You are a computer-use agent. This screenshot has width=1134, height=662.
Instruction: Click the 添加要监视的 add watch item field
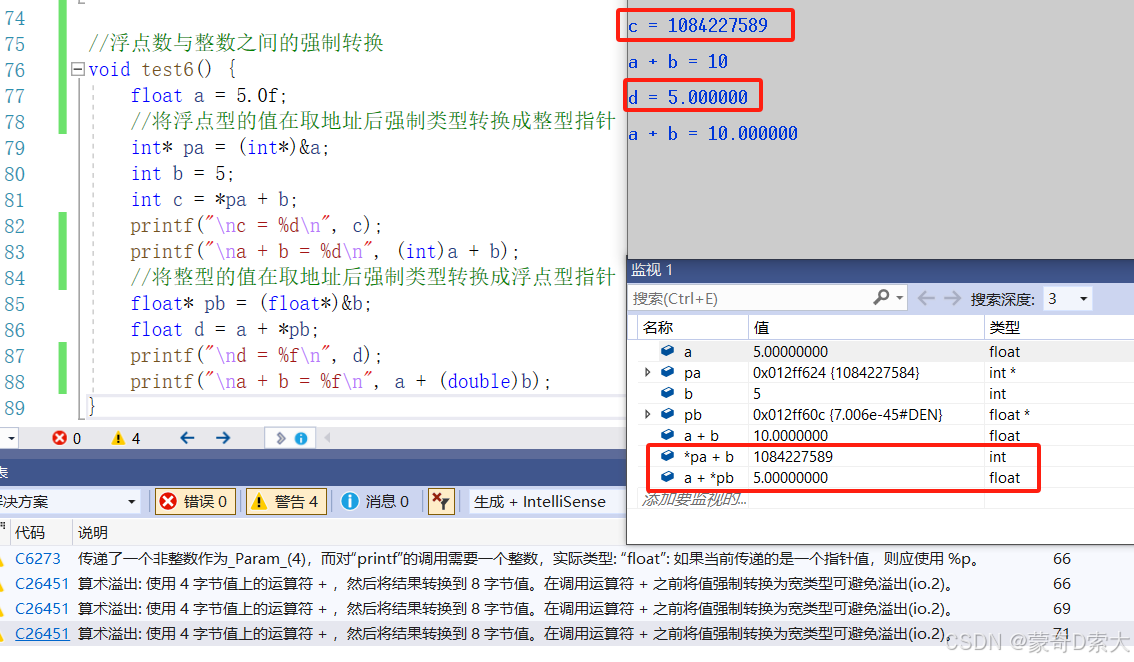693,499
